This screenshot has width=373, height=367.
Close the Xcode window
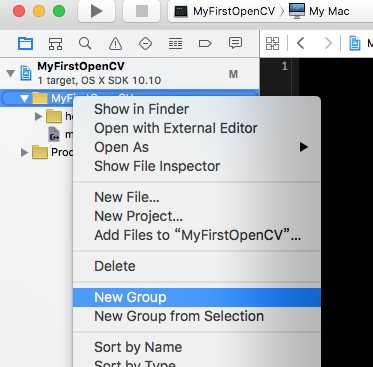tap(19, 11)
